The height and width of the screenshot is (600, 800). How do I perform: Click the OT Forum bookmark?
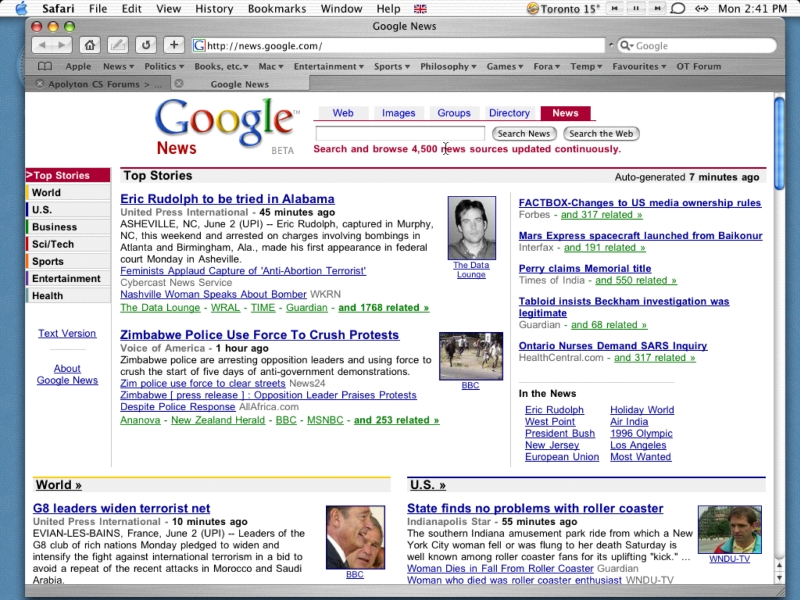(x=698, y=66)
